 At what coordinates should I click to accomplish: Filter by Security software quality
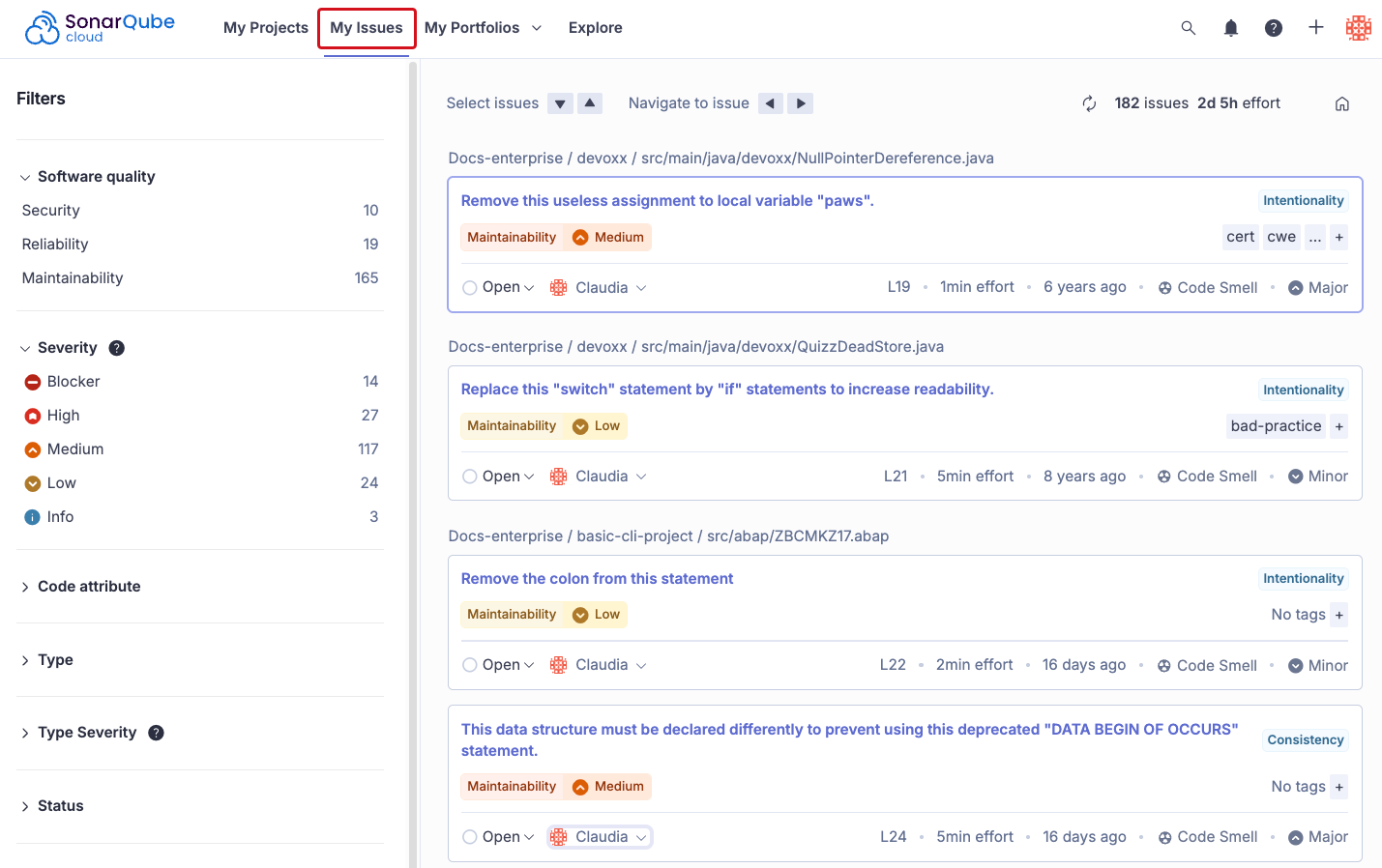(x=200, y=211)
